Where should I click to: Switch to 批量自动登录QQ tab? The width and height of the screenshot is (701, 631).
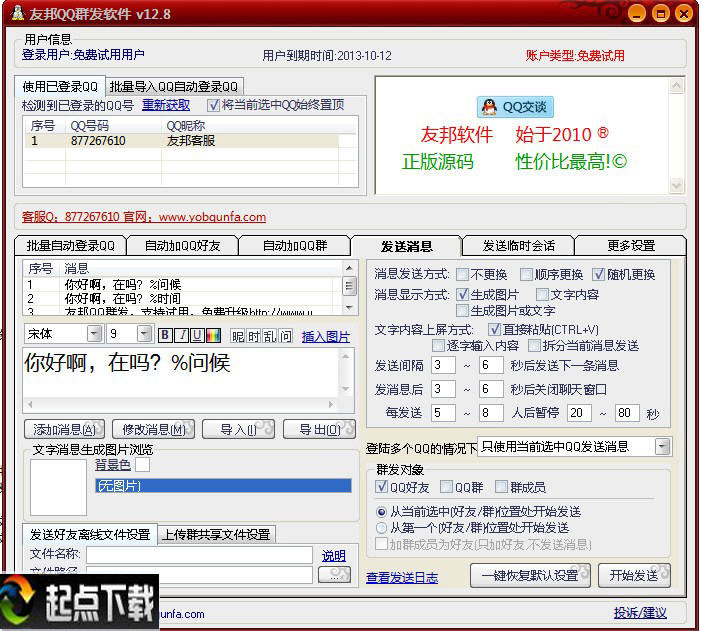tap(71, 246)
